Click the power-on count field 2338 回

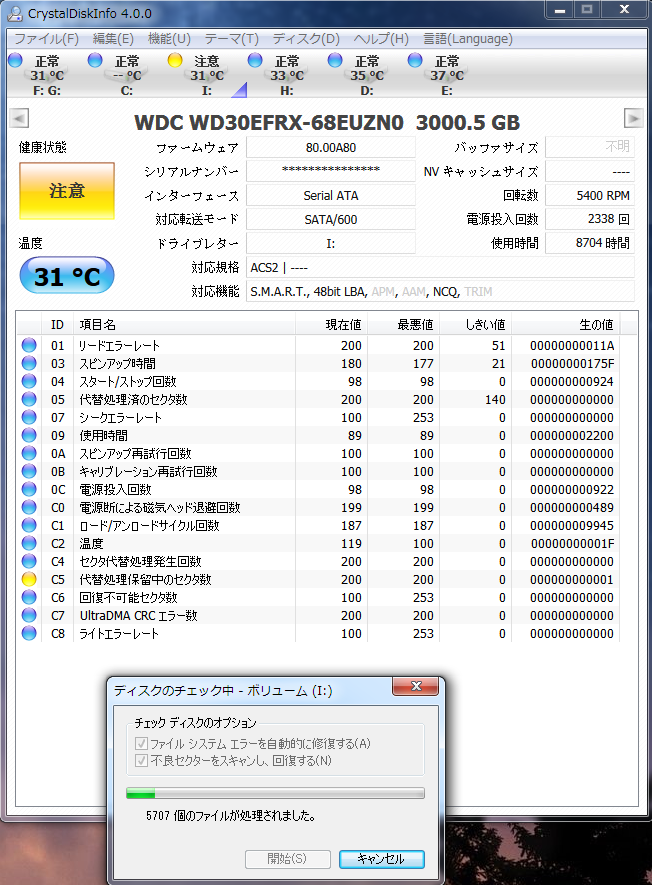click(x=590, y=220)
